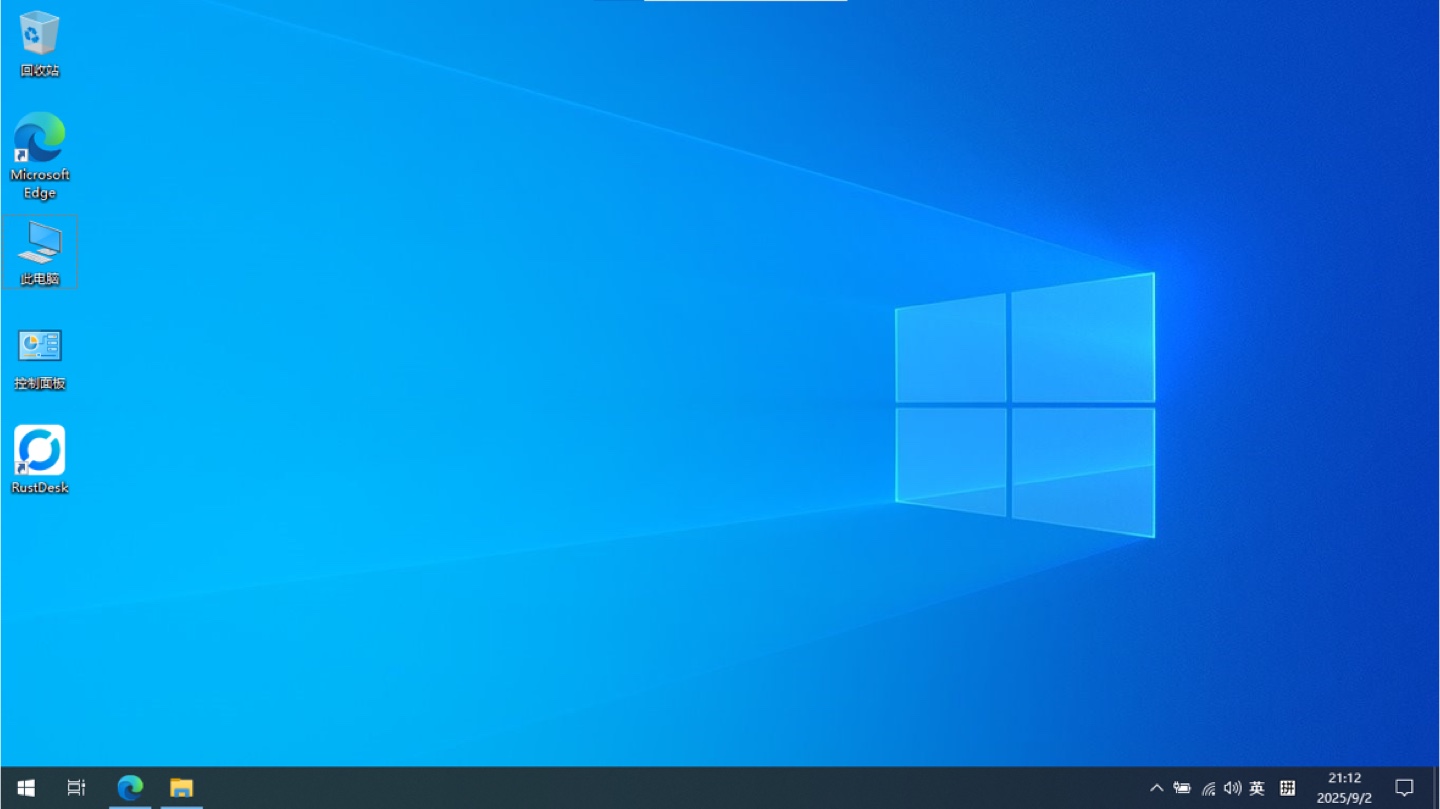1440x809 pixels.
Task: Select the 回收站 recycle bin desktop icon
Action: (40, 44)
